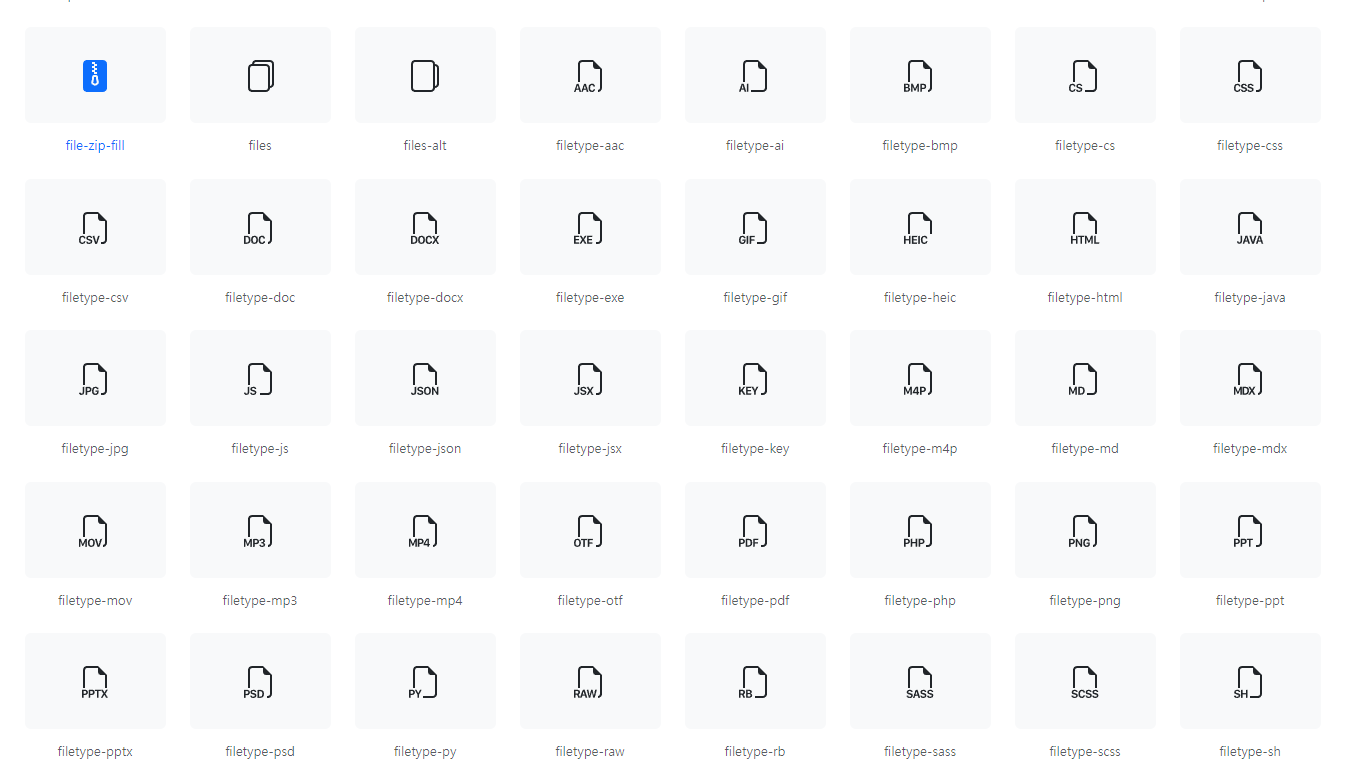Select the filetype-heic icon

[920, 228]
